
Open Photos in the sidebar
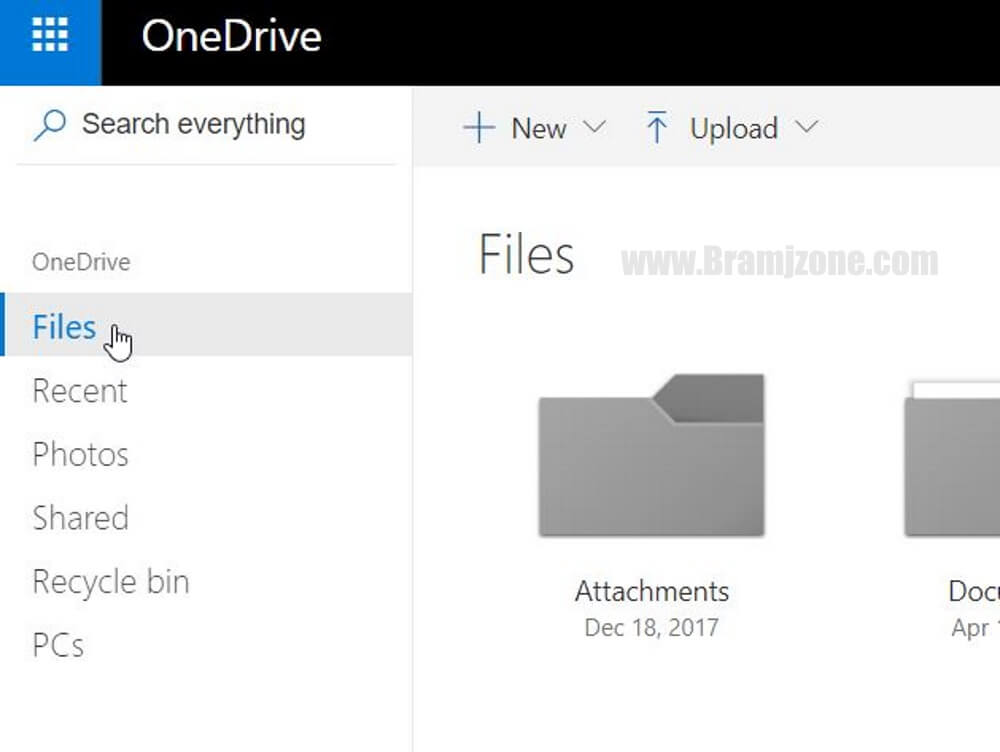click(x=80, y=454)
